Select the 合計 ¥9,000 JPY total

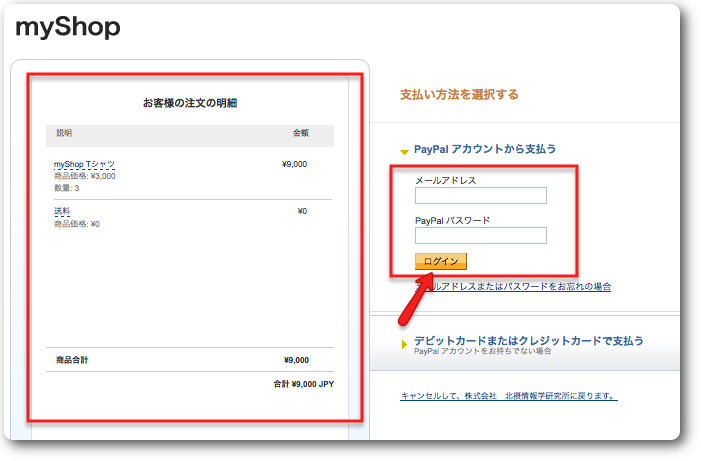point(304,384)
